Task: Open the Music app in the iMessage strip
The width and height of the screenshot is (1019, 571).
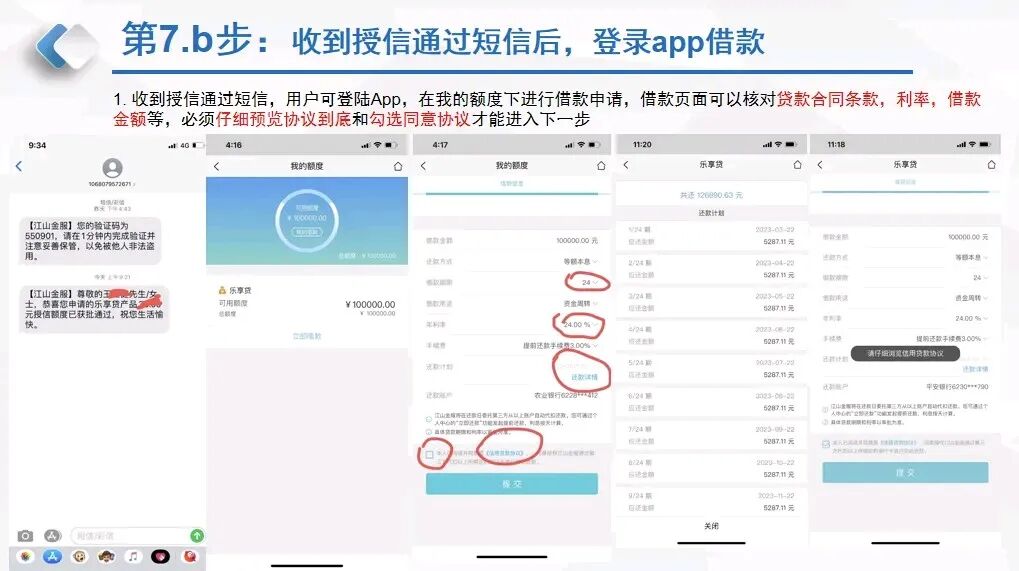Action: click(133, 556)
